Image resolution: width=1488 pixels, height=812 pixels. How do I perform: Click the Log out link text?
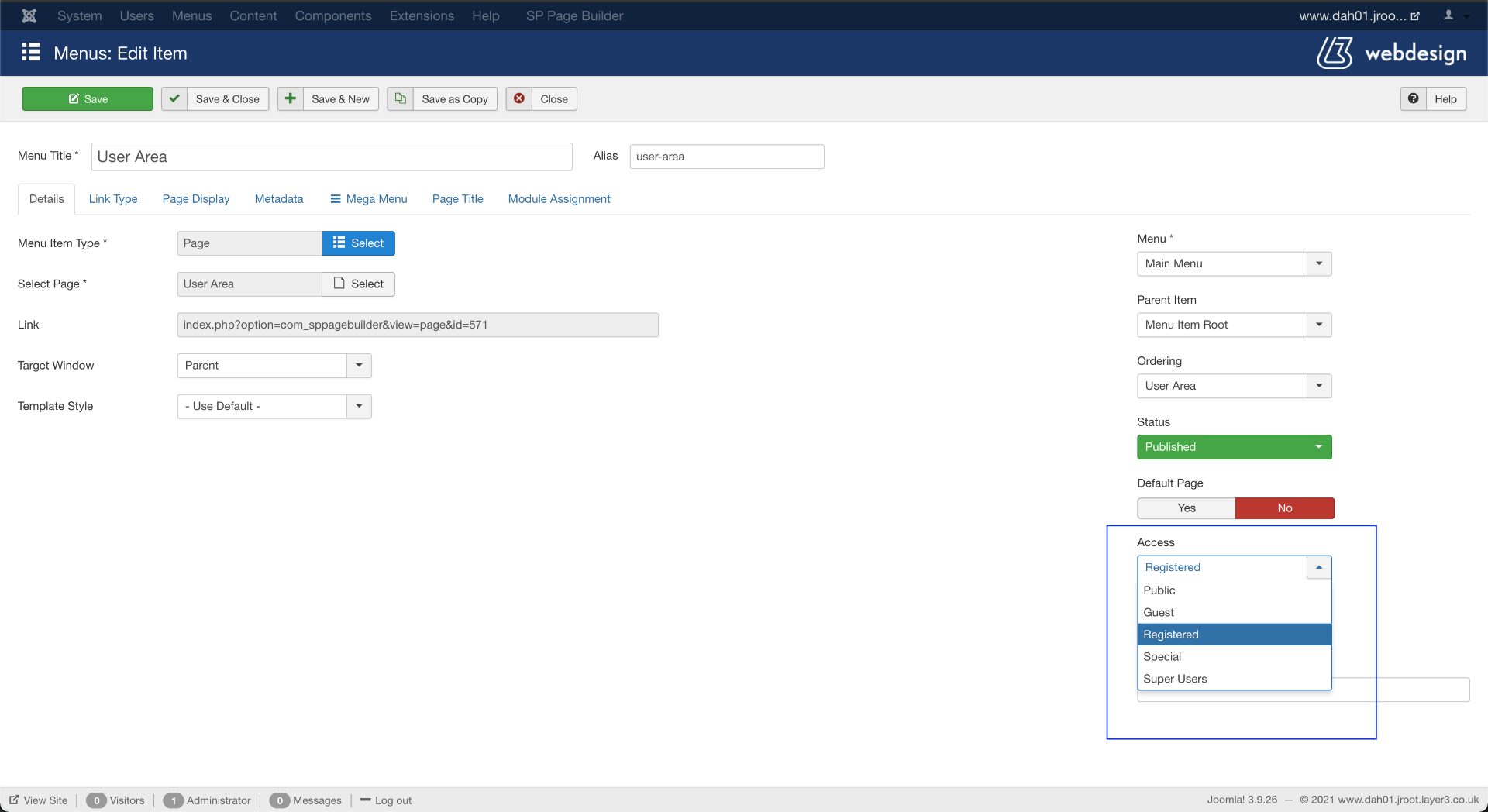tap(393, 800)
